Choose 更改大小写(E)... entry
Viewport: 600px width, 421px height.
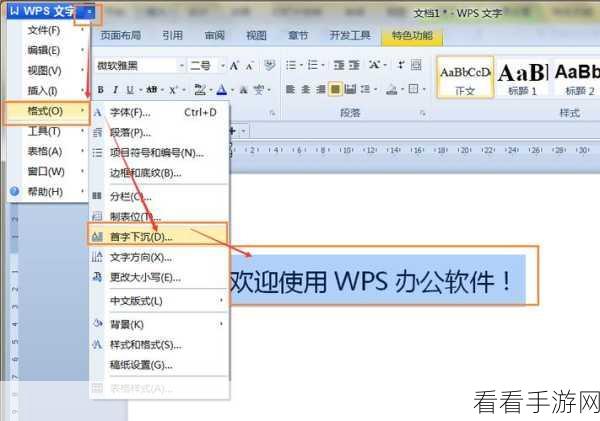coord(159,277)
